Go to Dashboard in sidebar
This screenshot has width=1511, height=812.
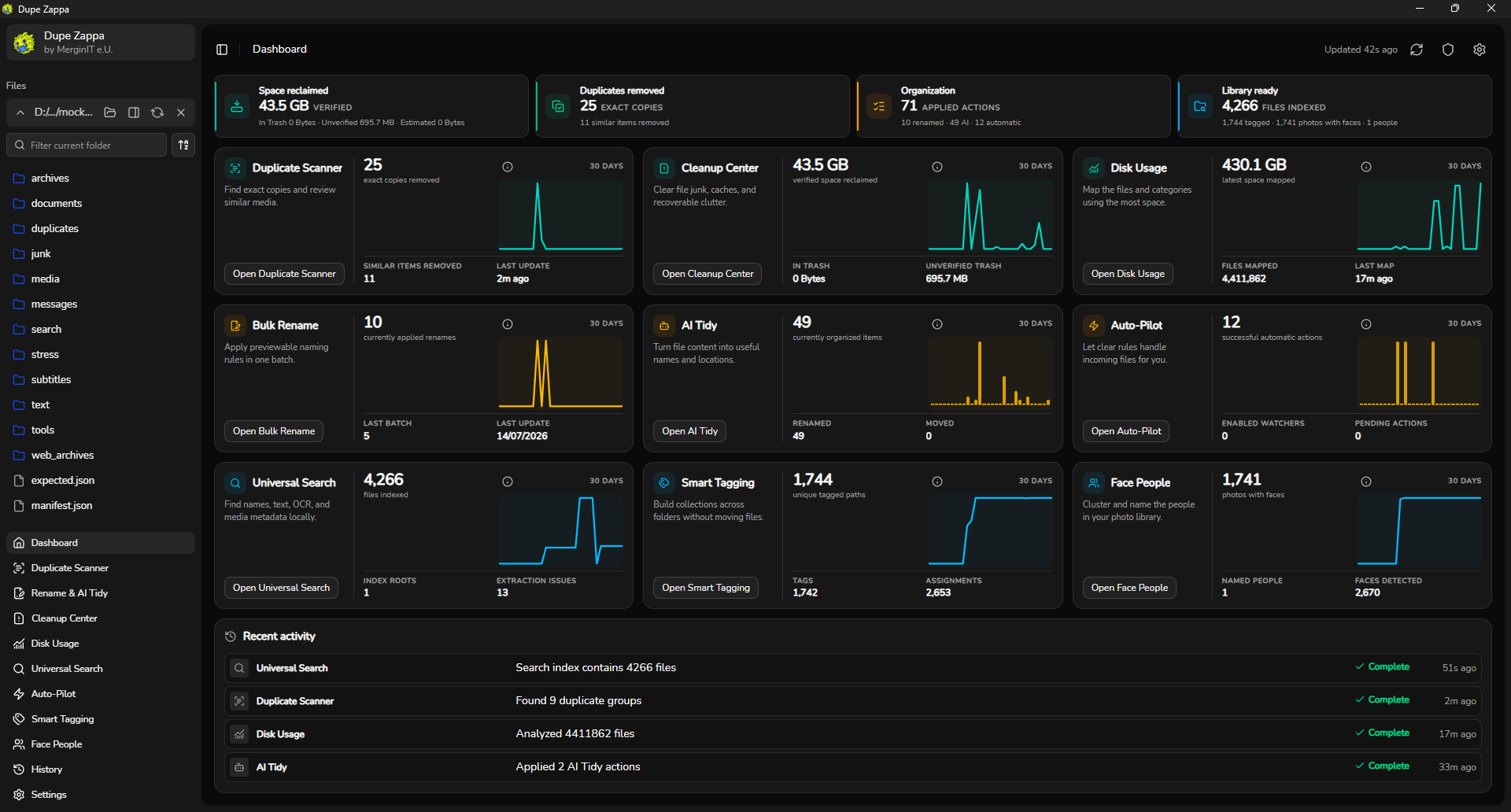click(101, 543)
